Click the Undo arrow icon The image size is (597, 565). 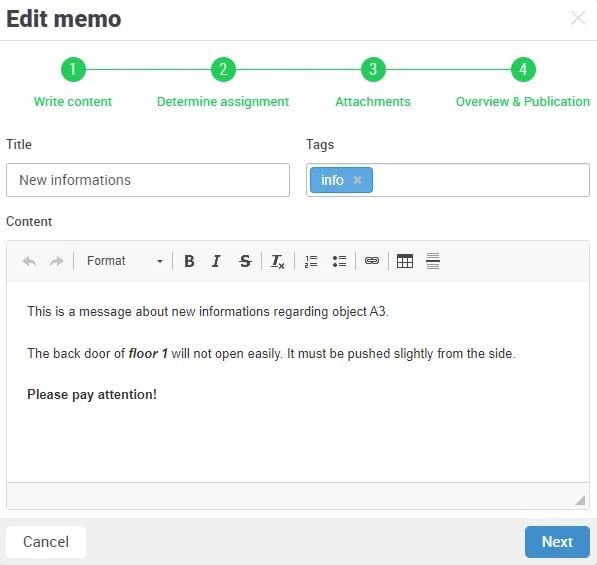pyautogui.click(x=29, y=262)
